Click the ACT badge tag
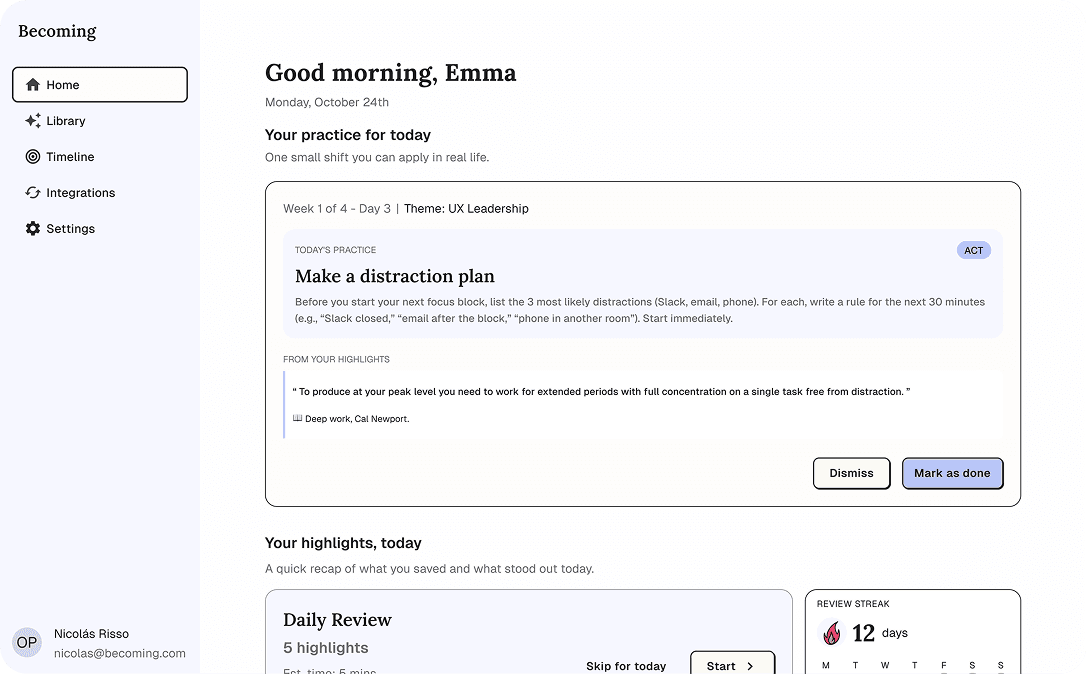This screenshot has height=674, width=1087. [973, 250]
